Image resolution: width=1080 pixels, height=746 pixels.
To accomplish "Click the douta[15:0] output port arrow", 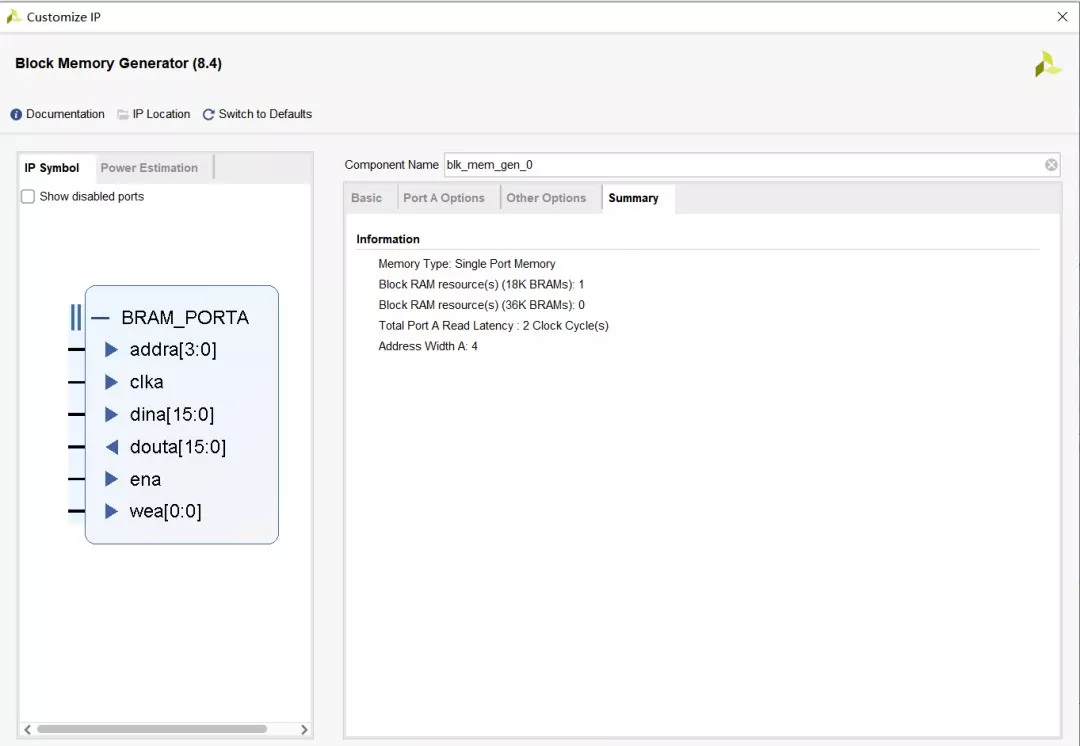I will pos(112,447).
